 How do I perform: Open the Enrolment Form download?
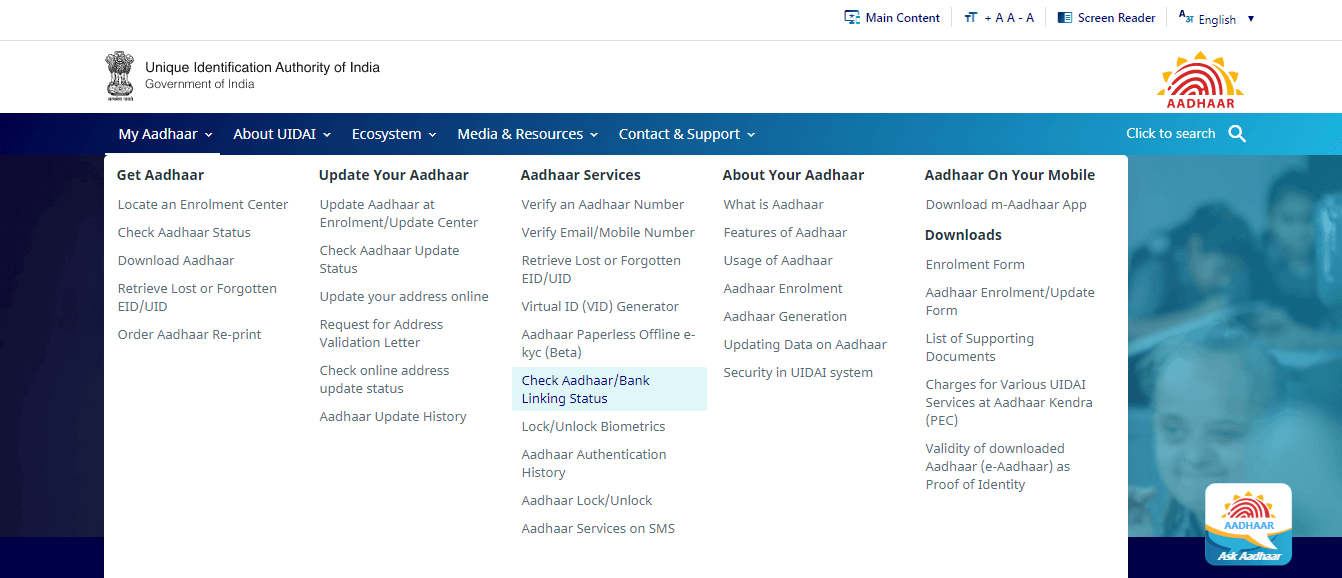pos(975,264)
